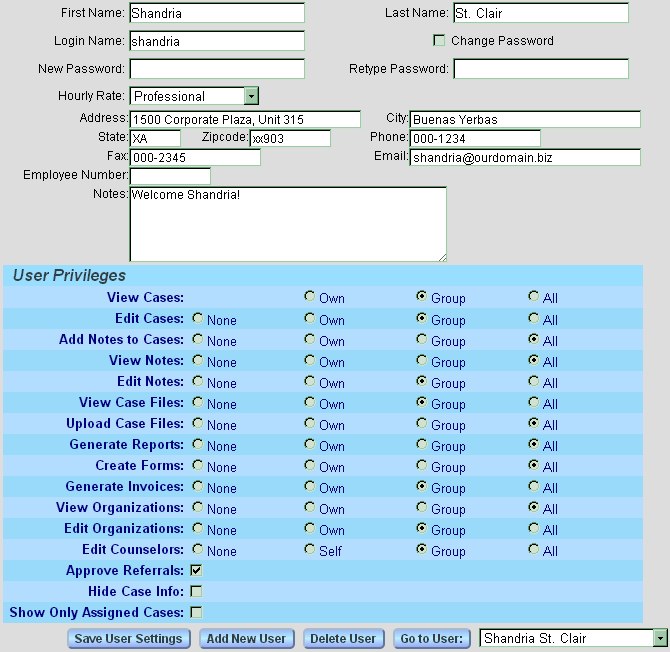Viewport: 670px width, 652px height.
Task: Select Self for Edit Counselors
Action: [x=310, y=549]
